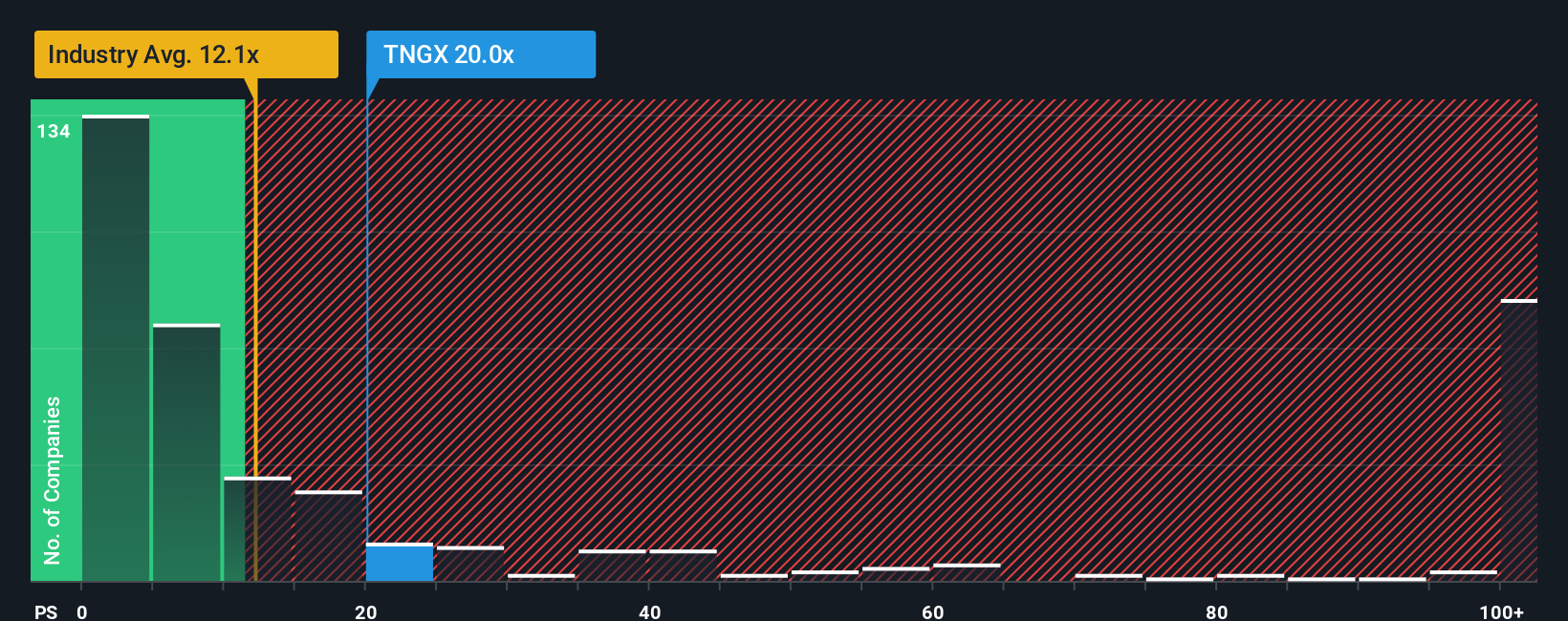Image resolution: width=1568 pixels, height=621 pixels.
Task: Select the highlighted blue TNGX histogram bar
Action: 400,563
